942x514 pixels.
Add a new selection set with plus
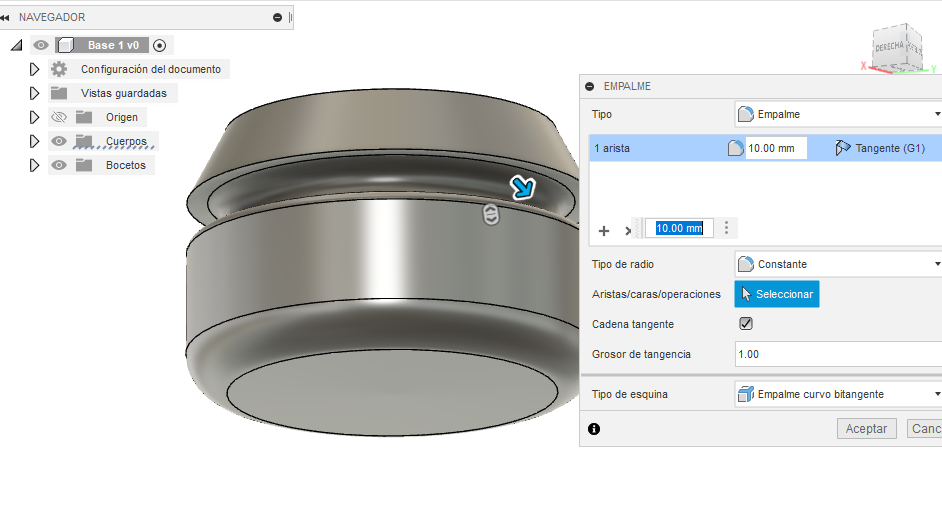604,231
